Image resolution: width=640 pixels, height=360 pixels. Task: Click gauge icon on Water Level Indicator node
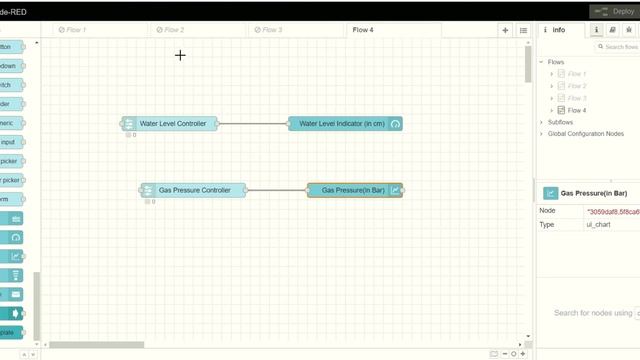395,124
